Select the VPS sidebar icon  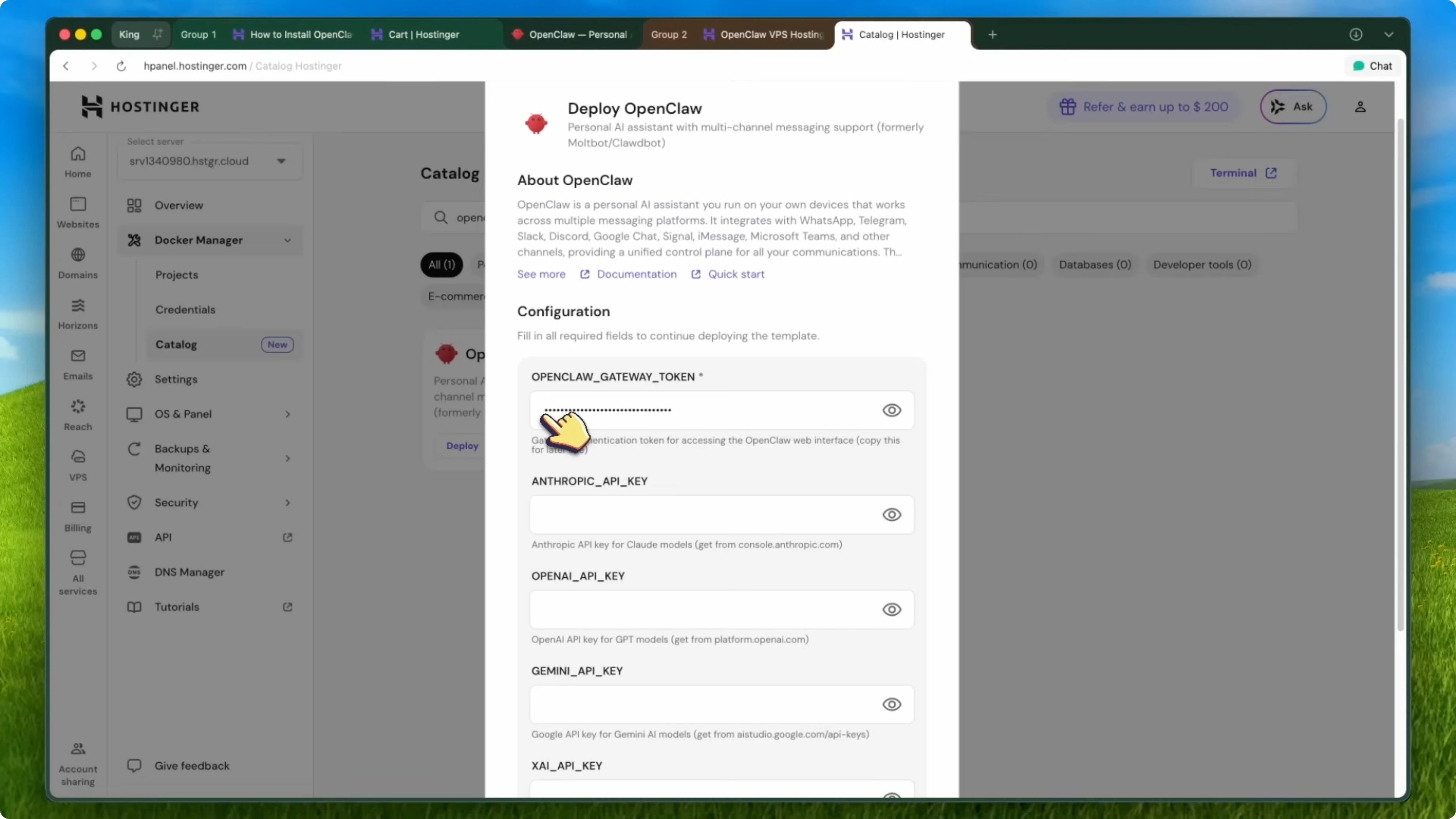(78, 464)
